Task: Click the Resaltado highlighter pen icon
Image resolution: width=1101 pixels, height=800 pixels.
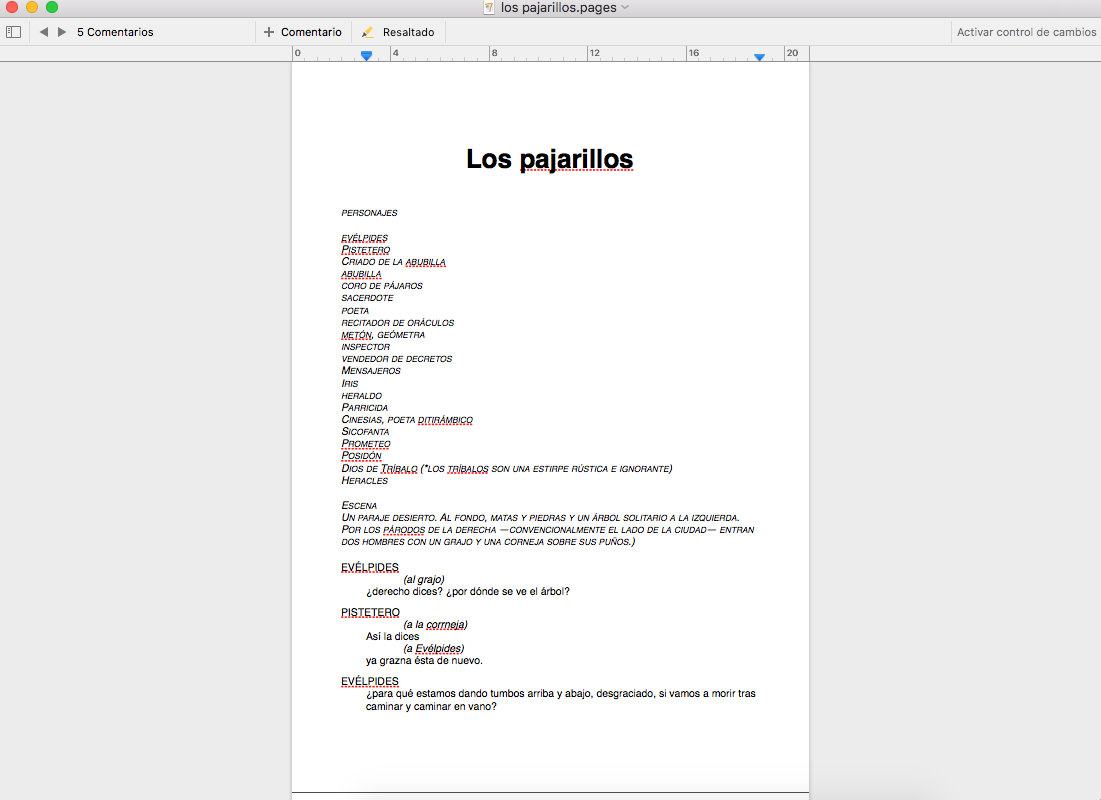Action: point(368,32)
